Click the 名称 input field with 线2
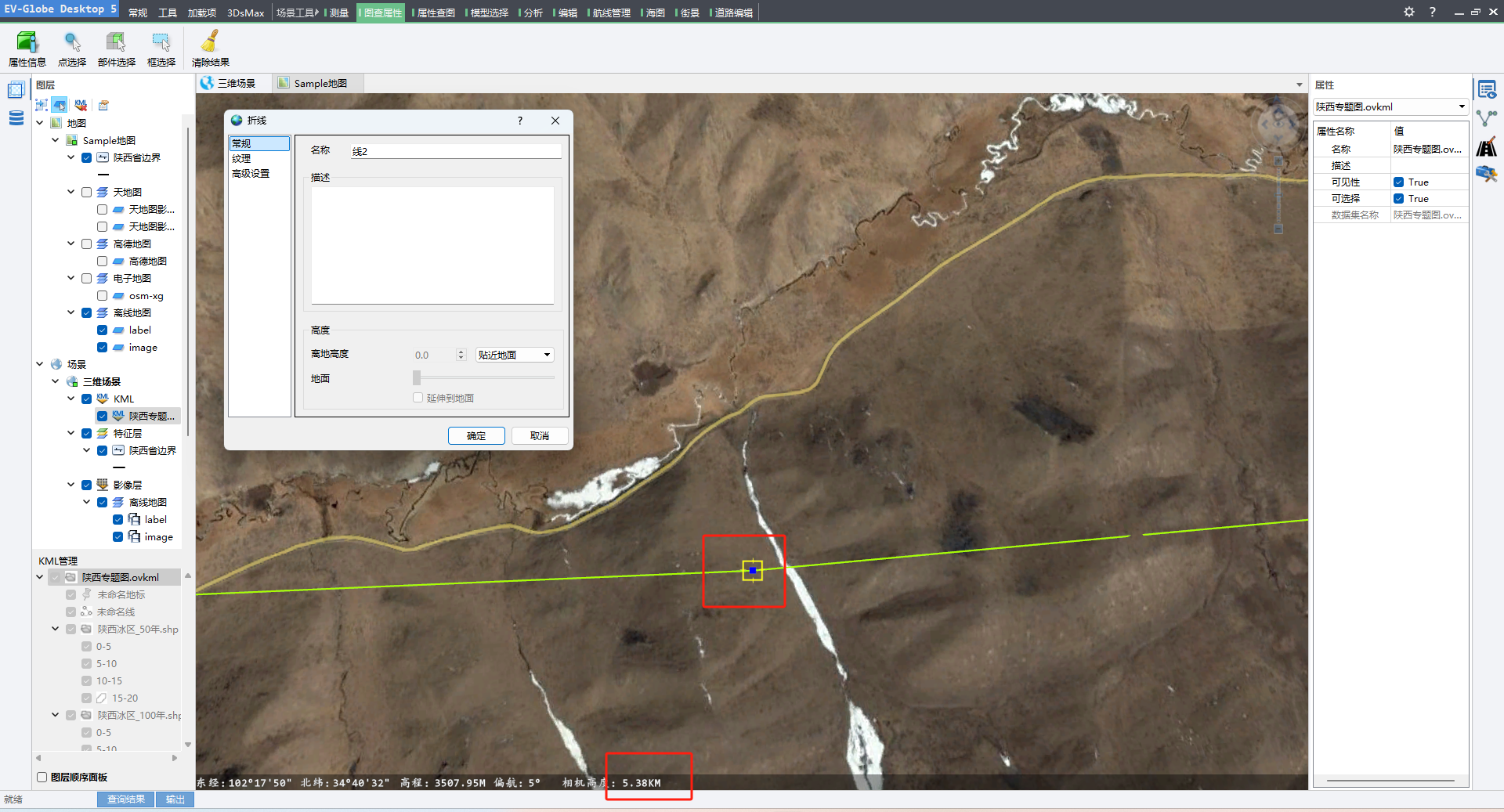1504x812 pixels. [x=456, y=151]
